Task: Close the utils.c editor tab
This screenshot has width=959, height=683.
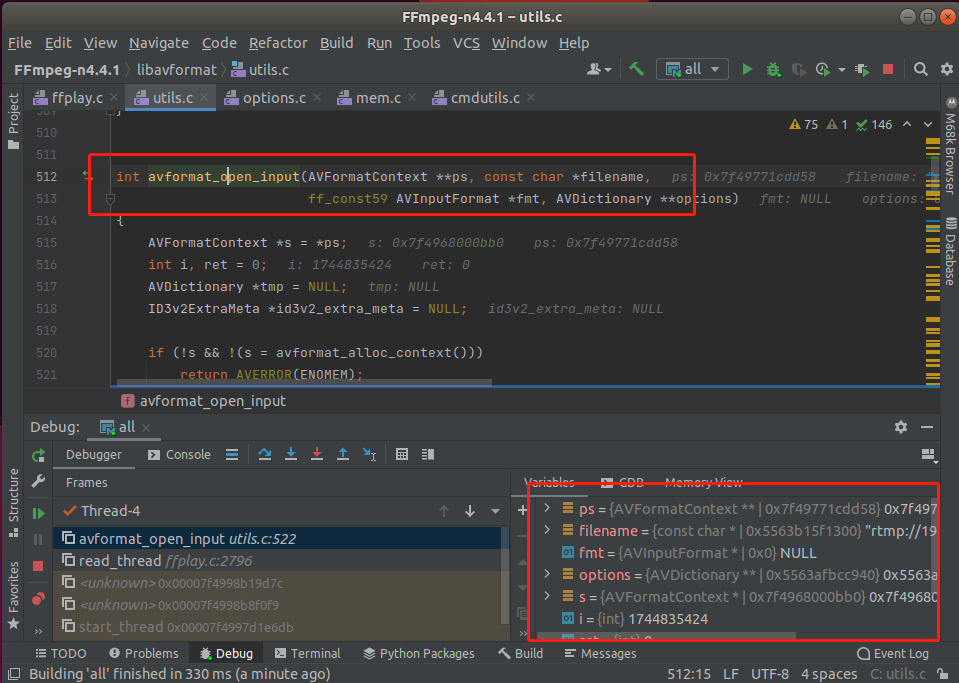Action: tap(204, 98)
